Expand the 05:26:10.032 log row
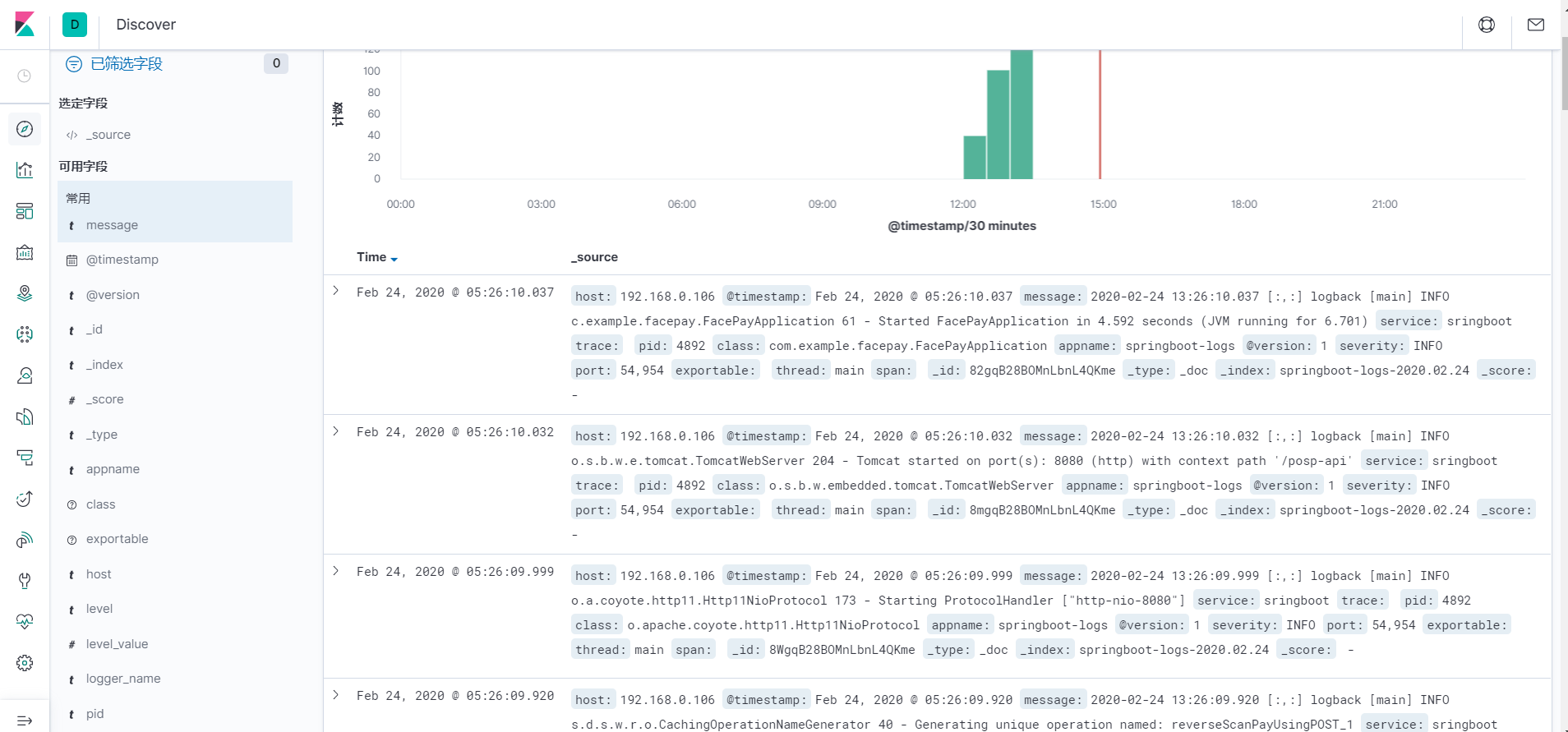The height and width of the screenshot is (732, 1568). pos(336,430)
